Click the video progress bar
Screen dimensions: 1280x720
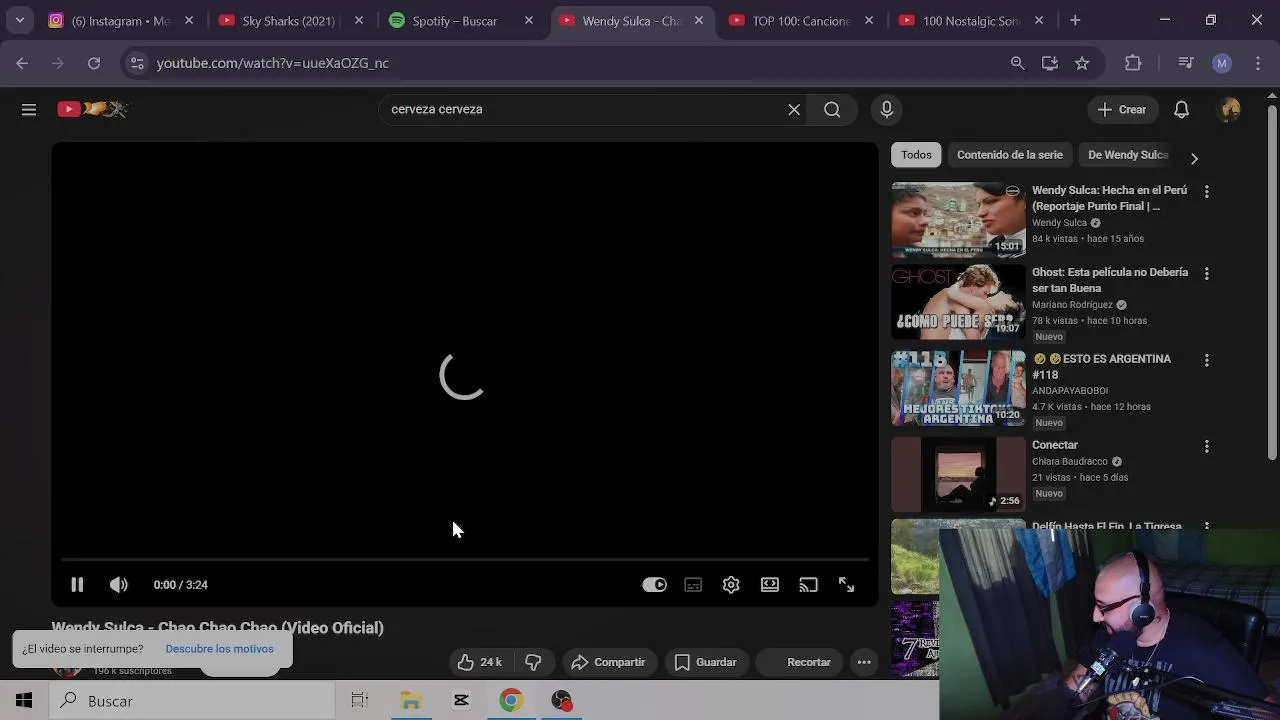(x=465, y=559)
